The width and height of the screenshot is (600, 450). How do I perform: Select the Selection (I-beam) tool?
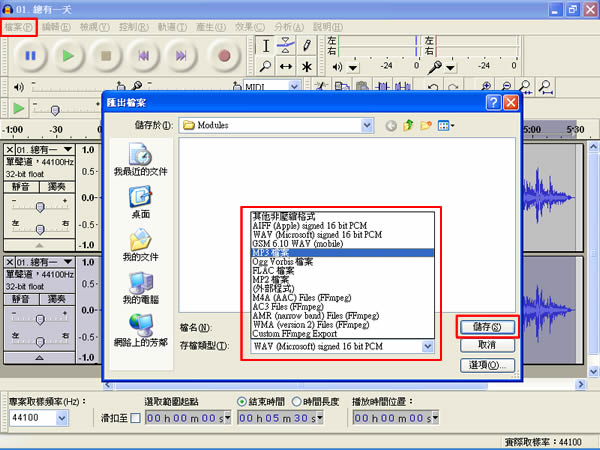coord(266,46)
